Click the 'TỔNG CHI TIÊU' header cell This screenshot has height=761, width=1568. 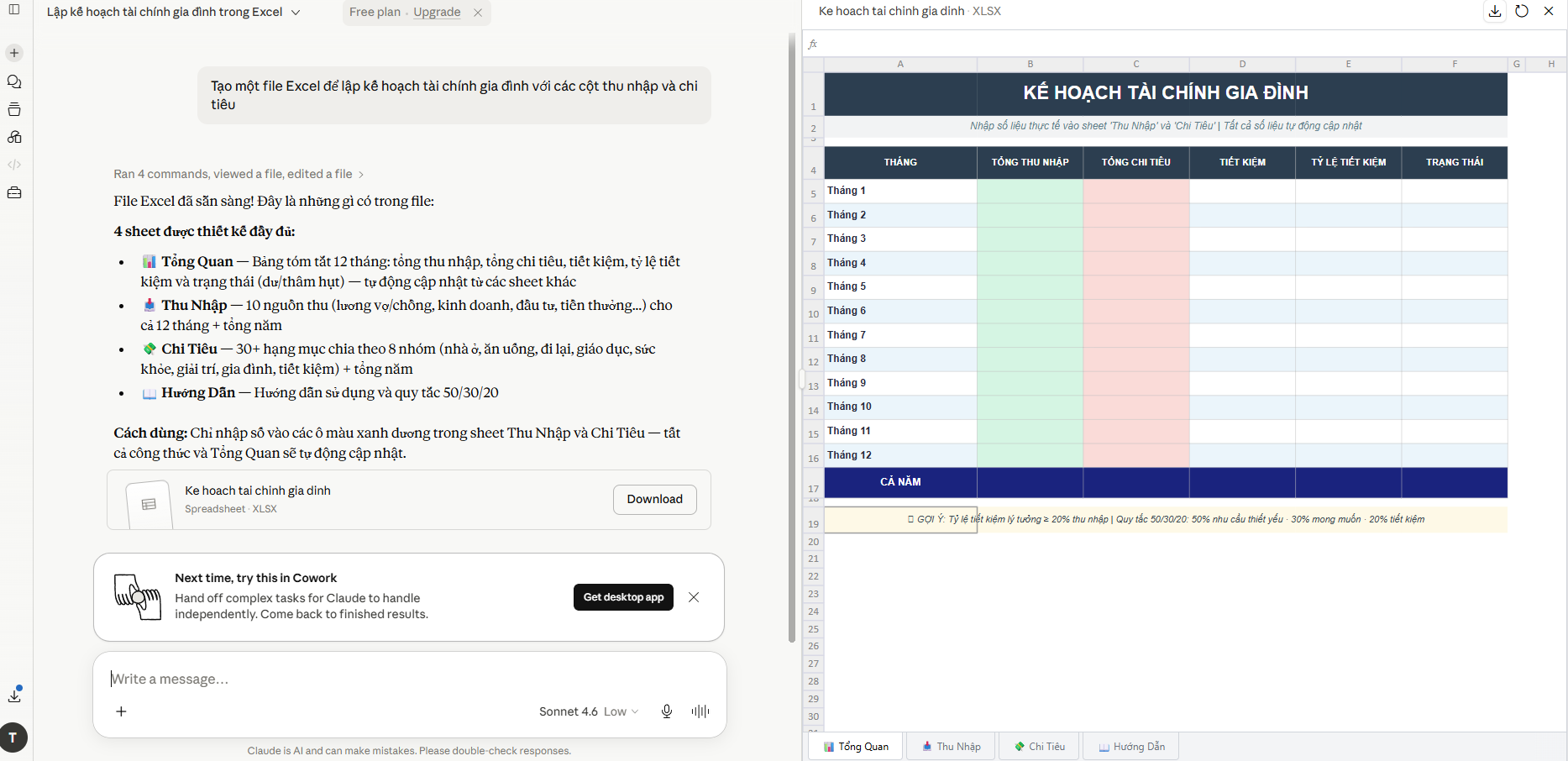[x=1136, y=162]
